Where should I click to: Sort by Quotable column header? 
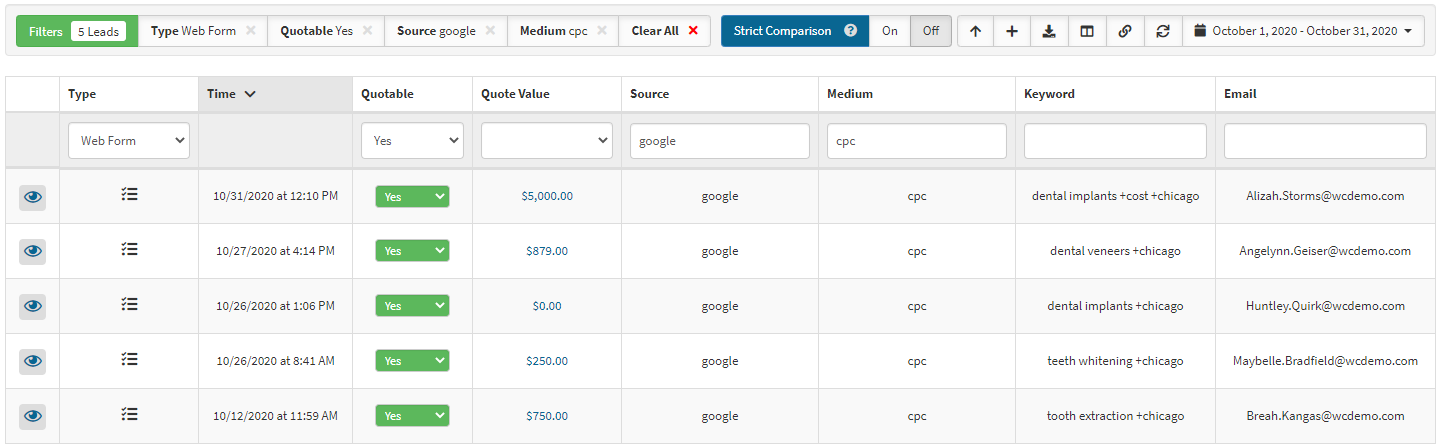tap(412, 94)
